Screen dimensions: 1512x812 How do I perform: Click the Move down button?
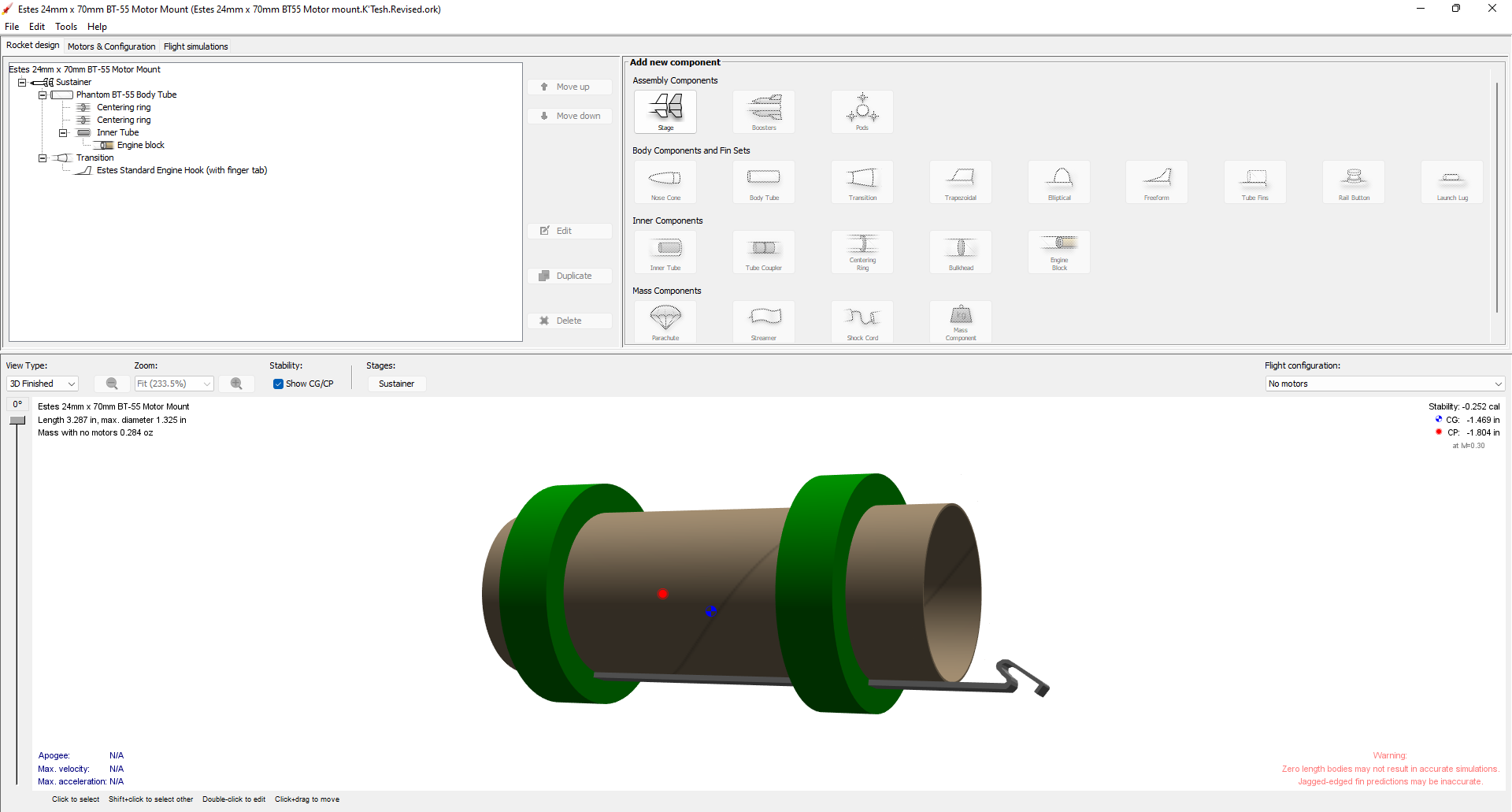(570, 116)
